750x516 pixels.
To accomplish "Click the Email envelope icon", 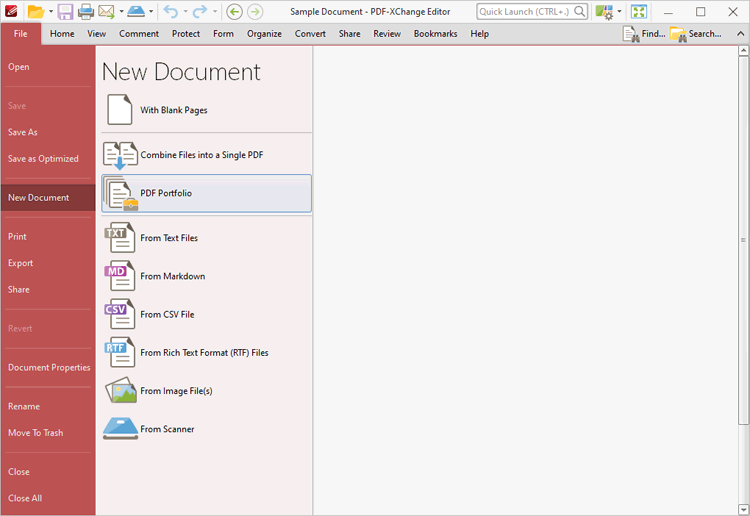I will point(106,11).
